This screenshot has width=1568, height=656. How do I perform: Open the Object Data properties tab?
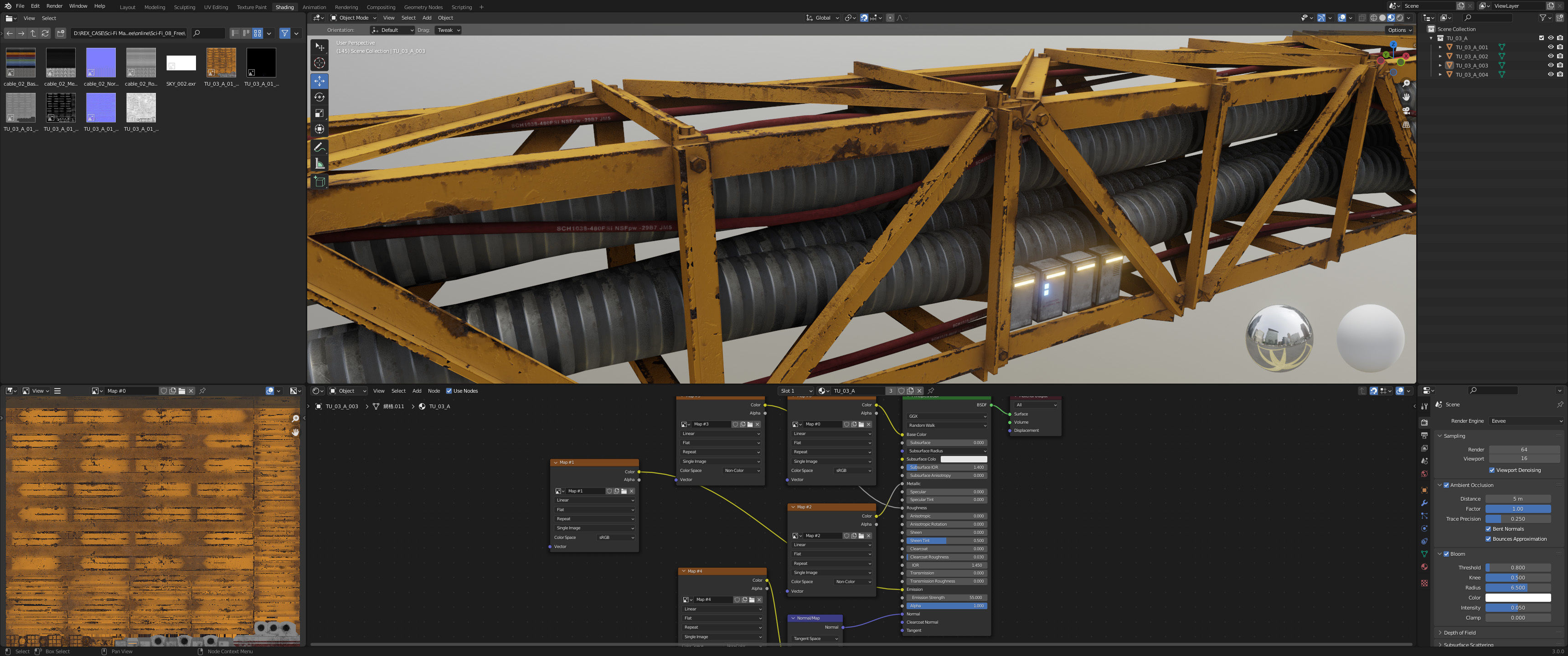click(1424, 554)
